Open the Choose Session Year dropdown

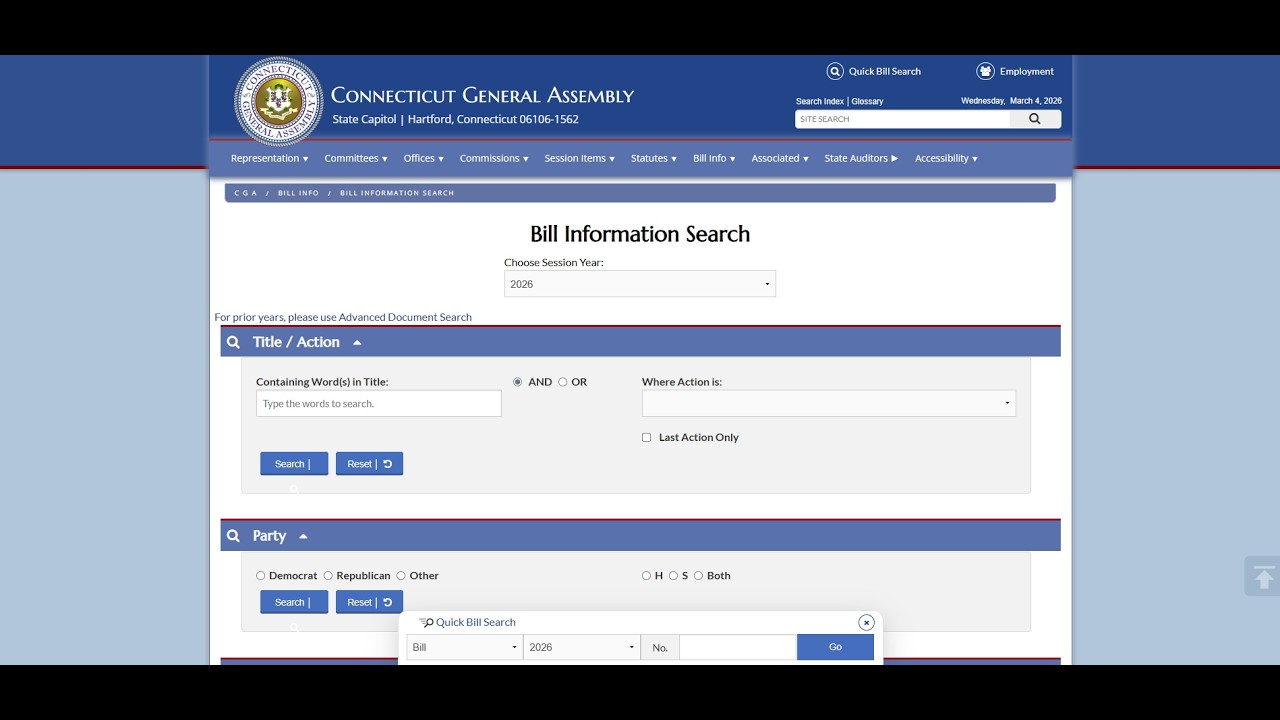(640, 284)
